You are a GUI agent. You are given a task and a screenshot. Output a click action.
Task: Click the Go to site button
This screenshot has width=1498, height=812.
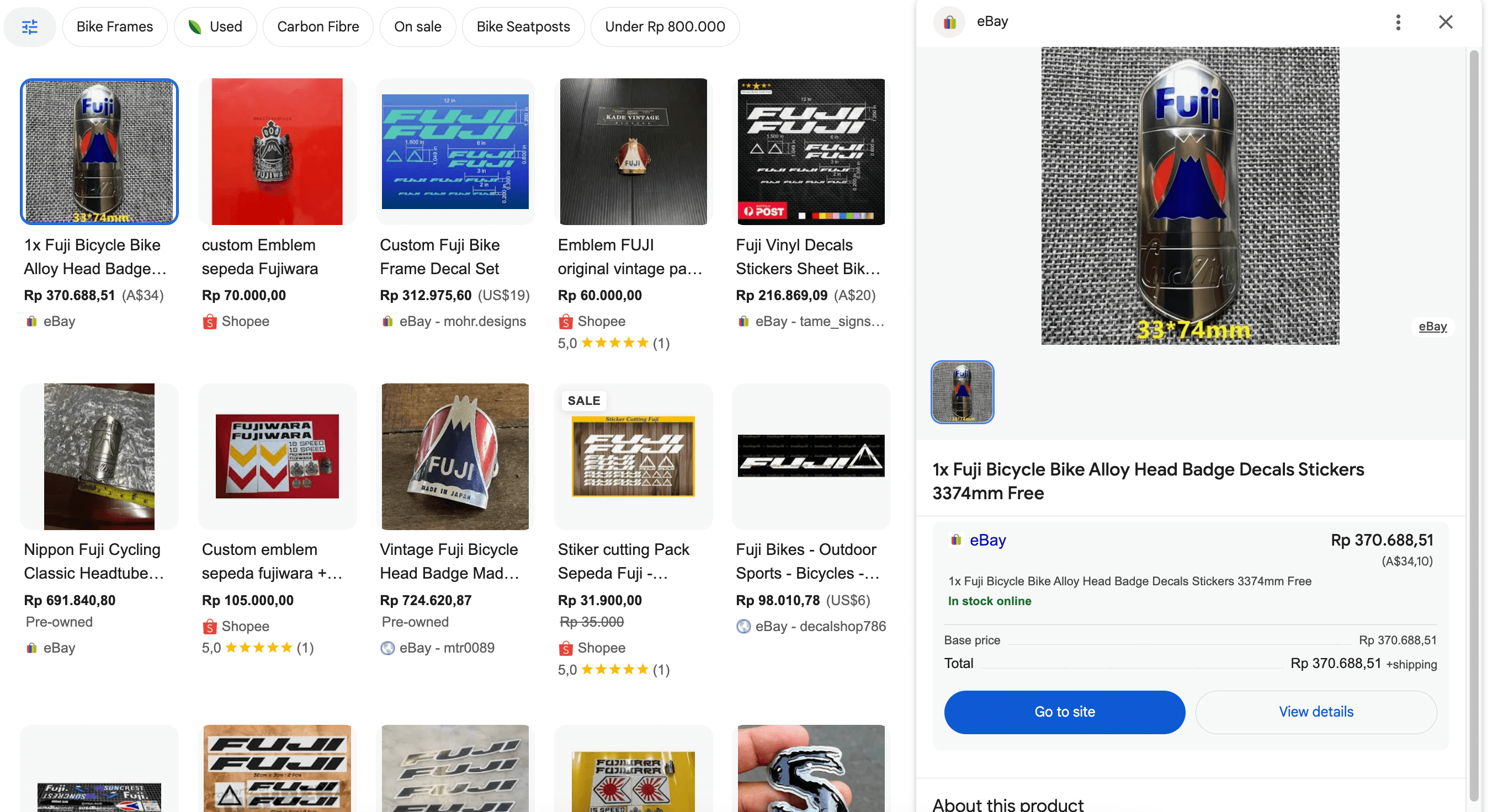point(1064,712)
